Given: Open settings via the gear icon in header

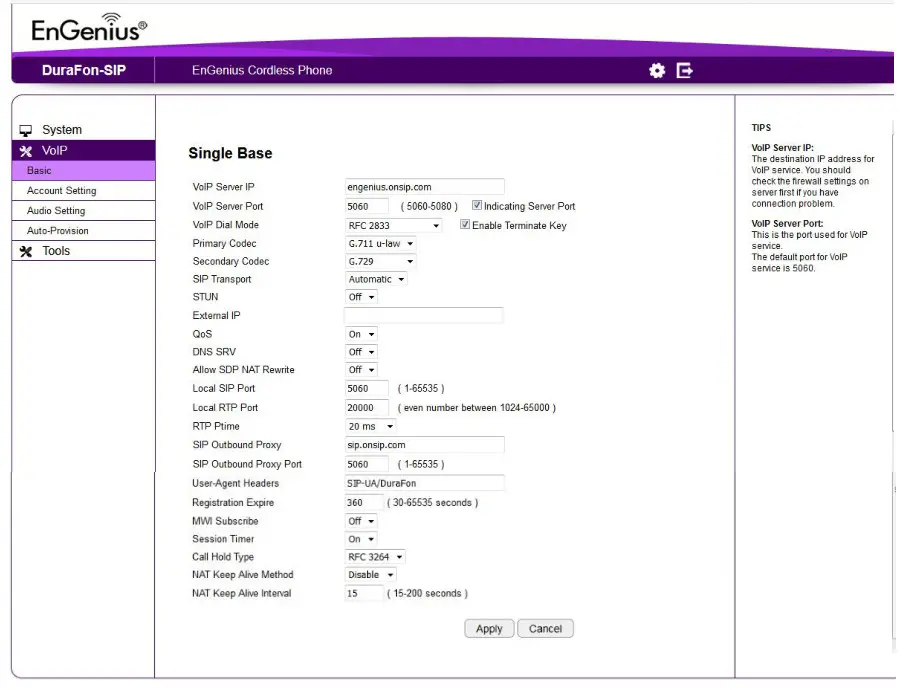Looking at the screenshot, I should tap(655, 70).
